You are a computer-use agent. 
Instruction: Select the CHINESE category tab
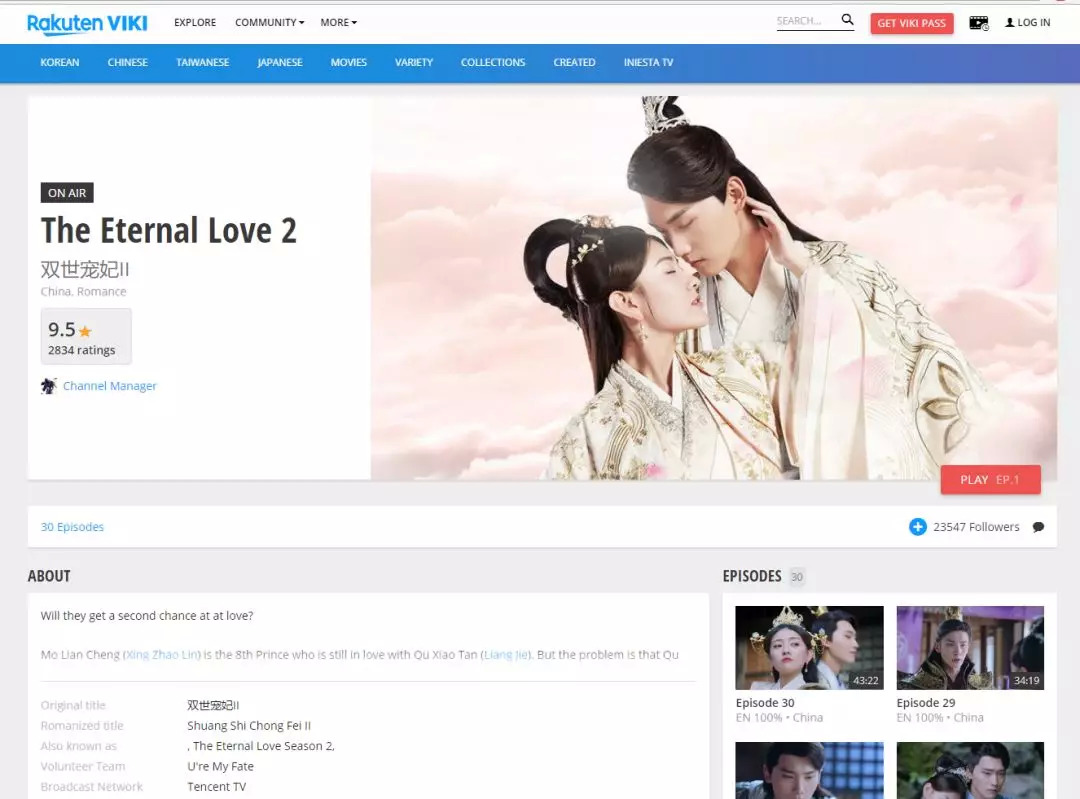point(127,63)
